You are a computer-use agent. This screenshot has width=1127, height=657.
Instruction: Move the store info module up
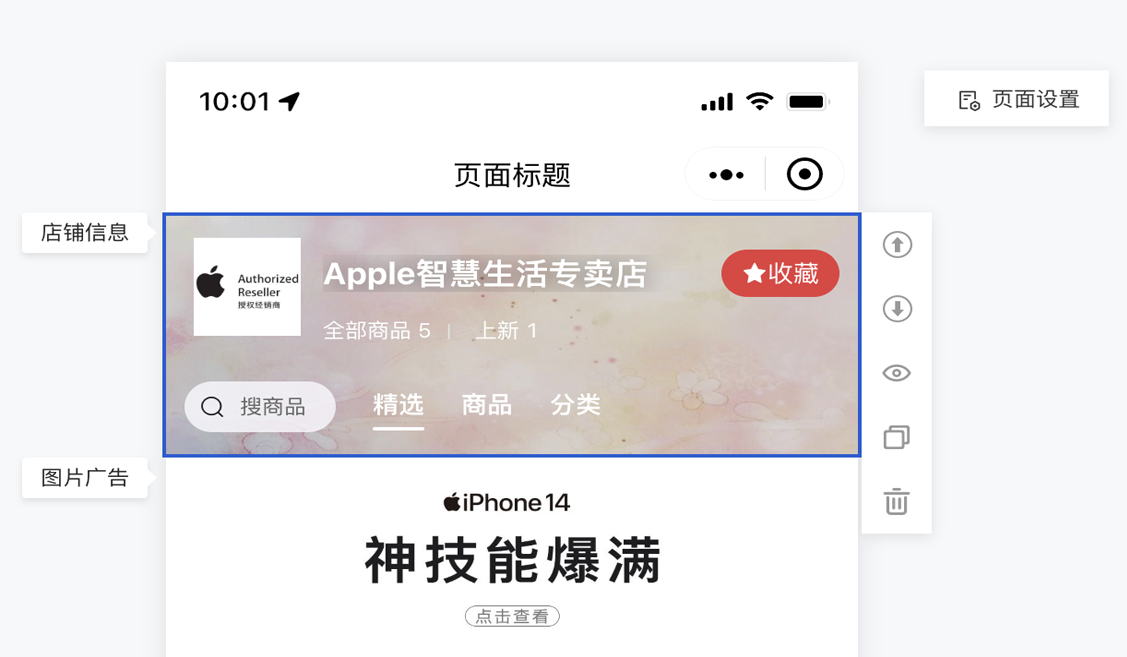tap(897, 245)
